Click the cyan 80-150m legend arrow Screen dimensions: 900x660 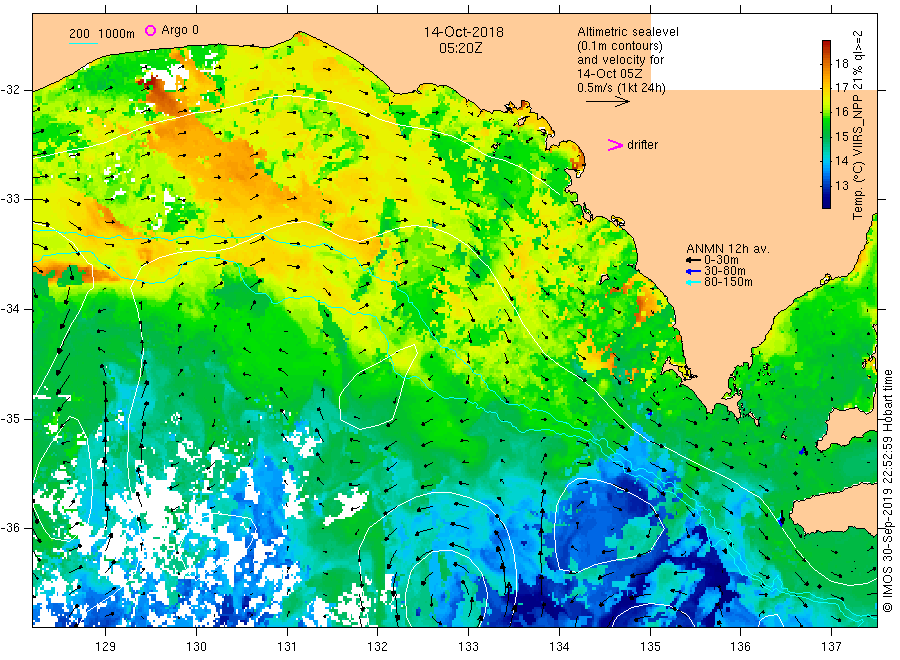(693, 282)
